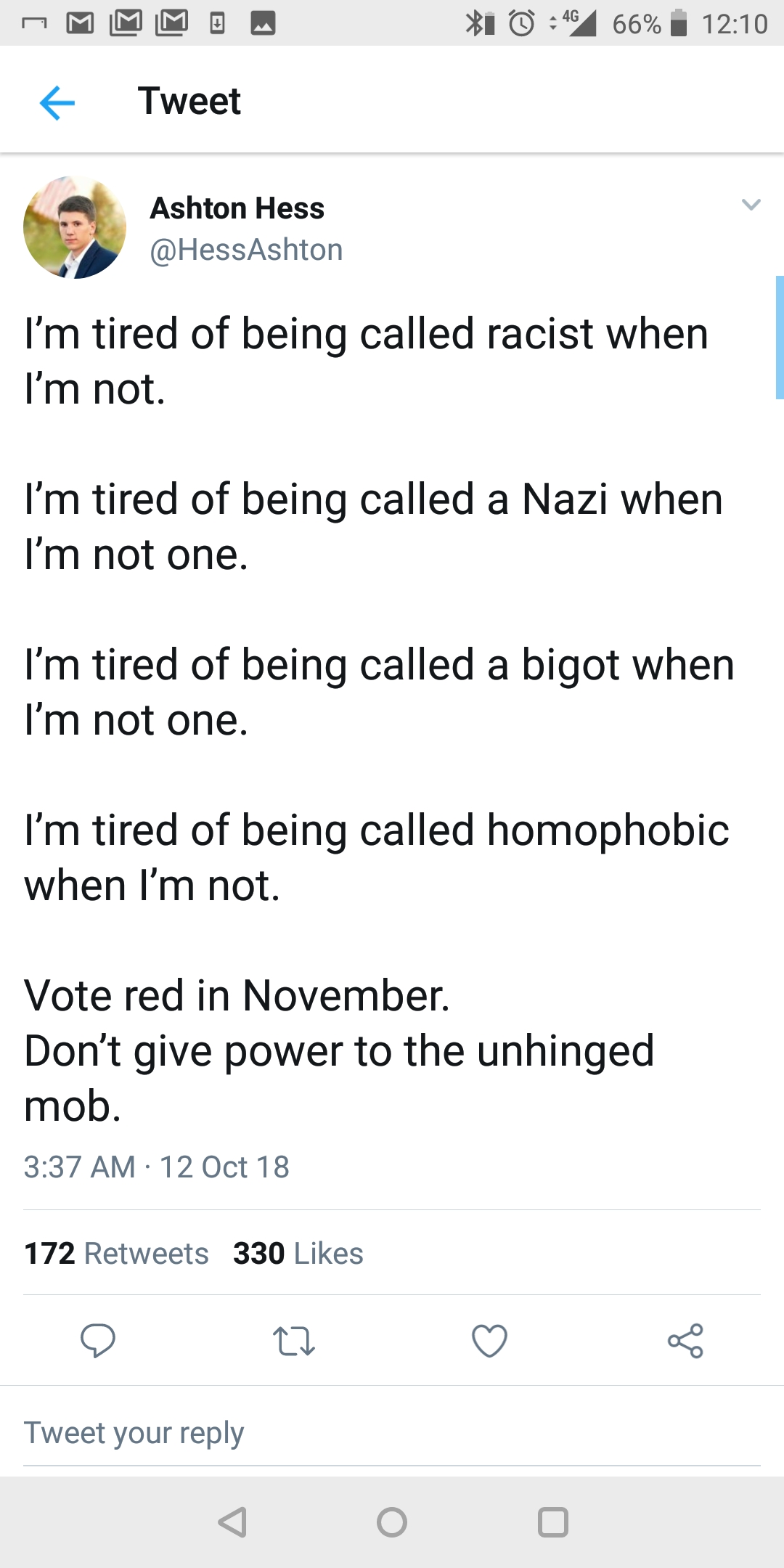The image size is (784, 1568).
Task: View the 330 Likes list
Action: 298,1254
